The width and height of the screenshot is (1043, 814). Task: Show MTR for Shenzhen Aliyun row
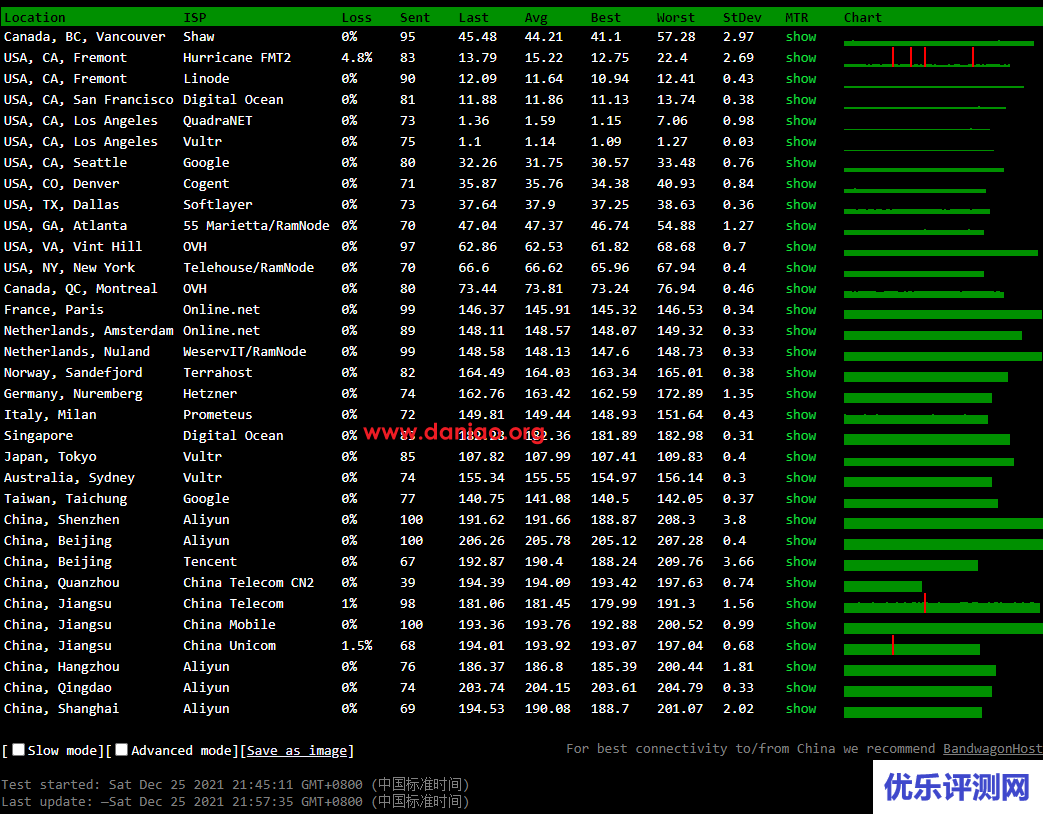pos(801,519)
